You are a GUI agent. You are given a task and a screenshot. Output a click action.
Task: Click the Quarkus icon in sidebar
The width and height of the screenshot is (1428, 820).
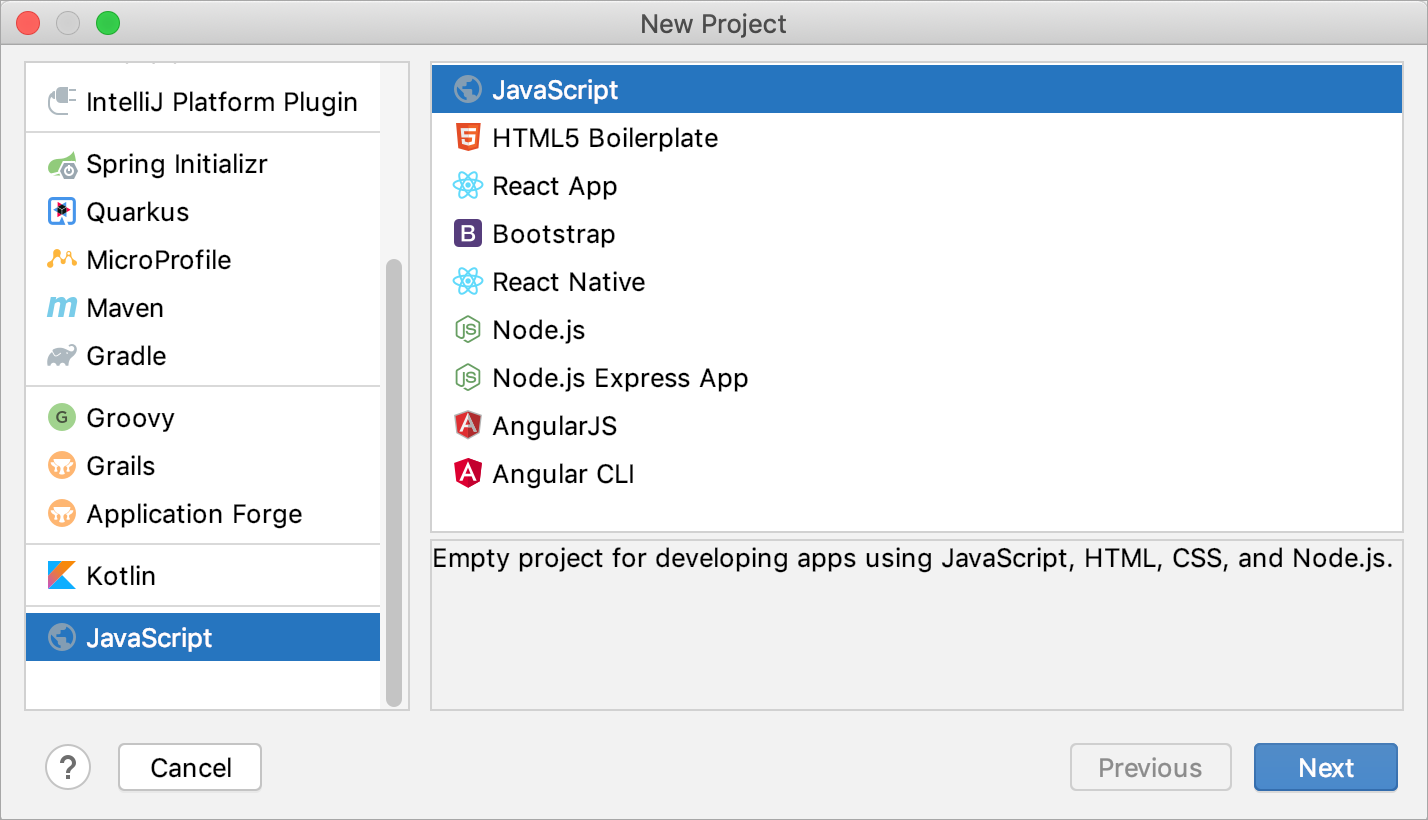pyautogui.click(x=62, y=212)
